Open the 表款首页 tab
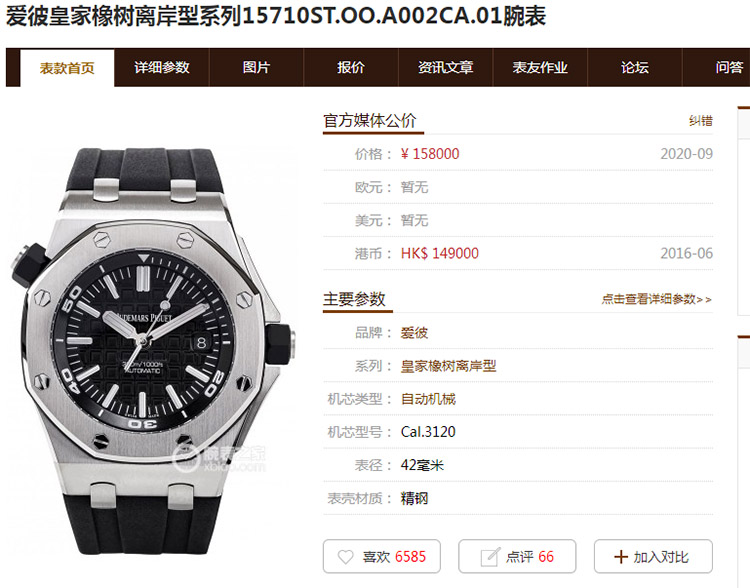Image resolution: width=750 pixels, height=588 pixels. click(x=67, y=67)
